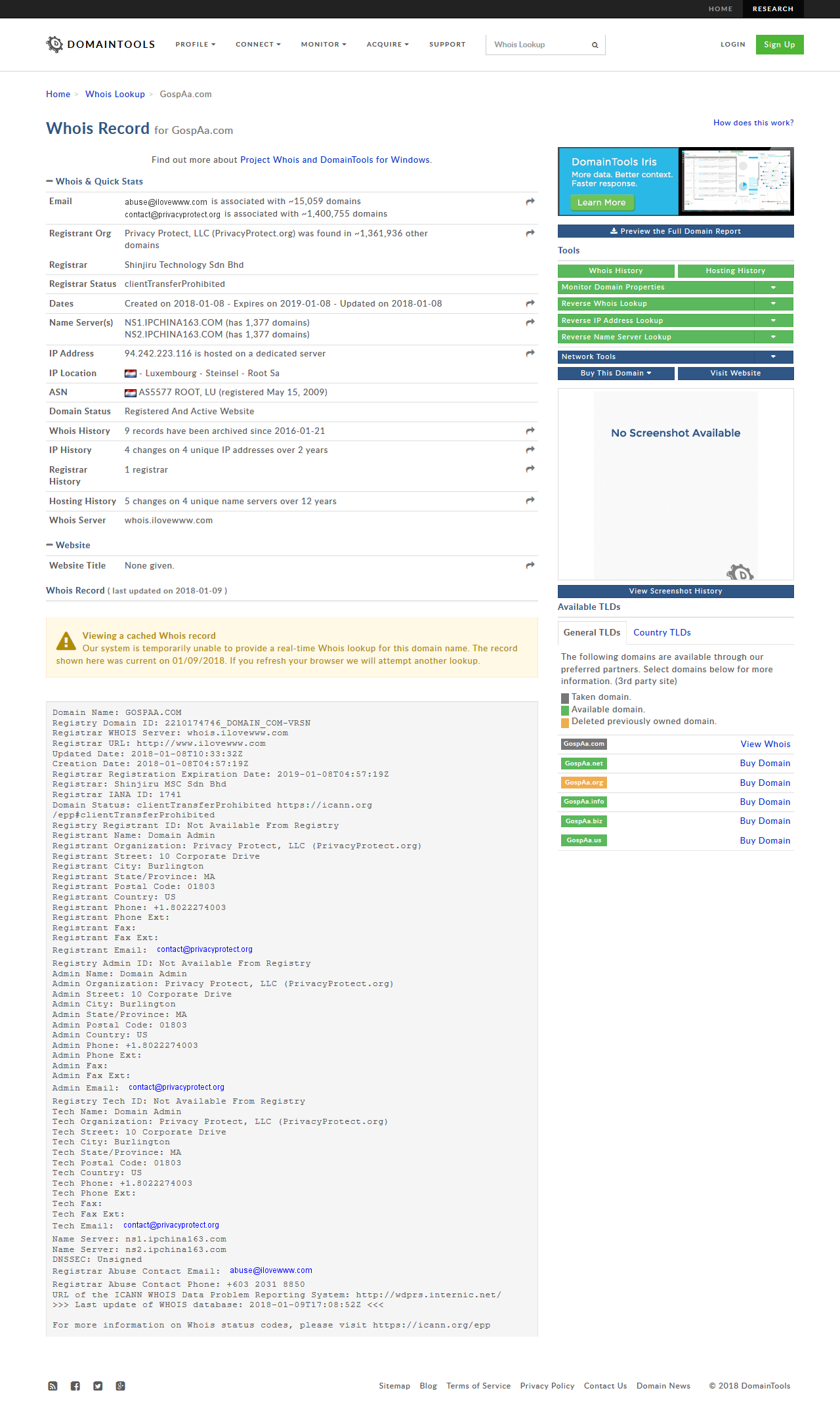Viewport: 840px width, 1403px height.
Task: Click share arrow in Name Server(s) row
Action: pyautogui.click(x=530, y=322)
